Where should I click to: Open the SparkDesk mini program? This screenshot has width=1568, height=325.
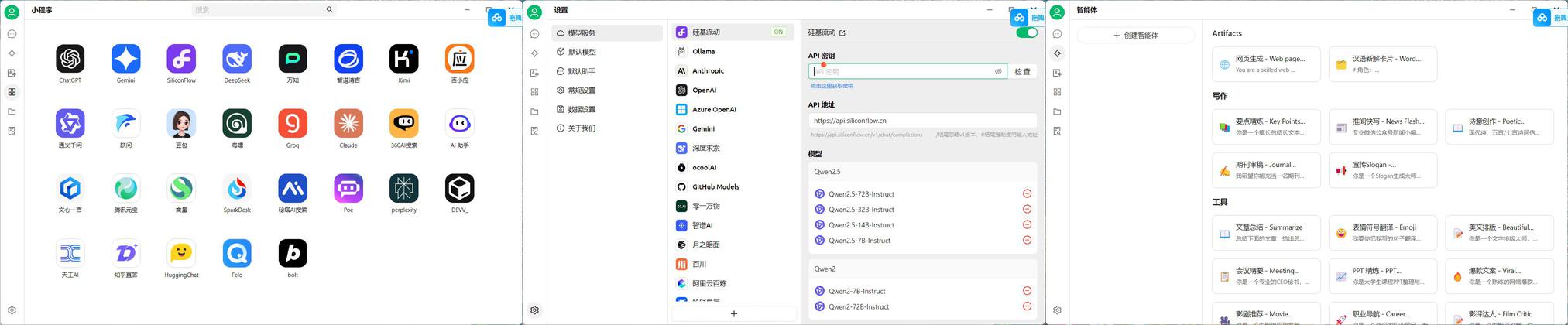pos(237,189)
